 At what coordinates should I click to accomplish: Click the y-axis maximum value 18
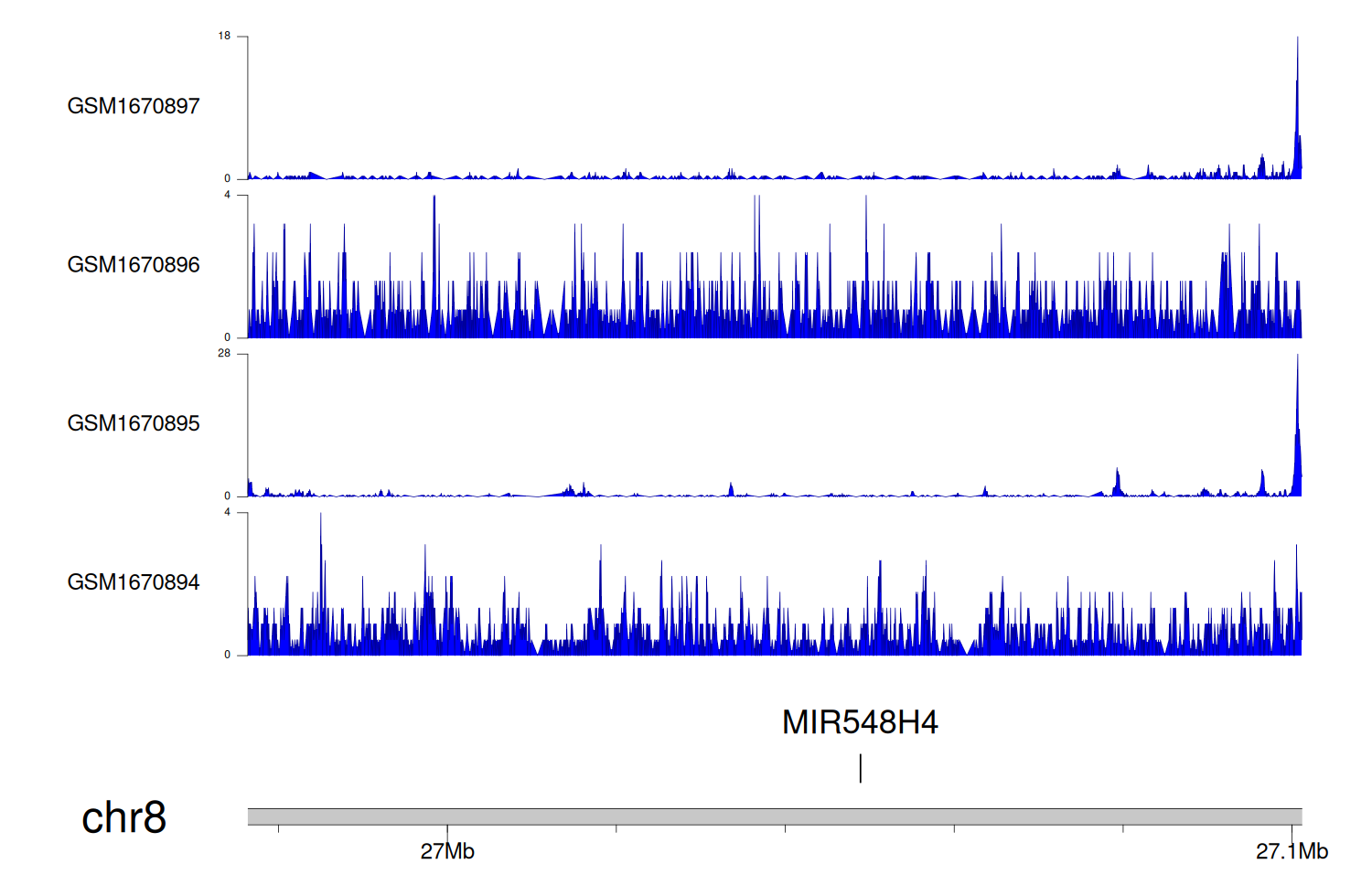(224, 37)
